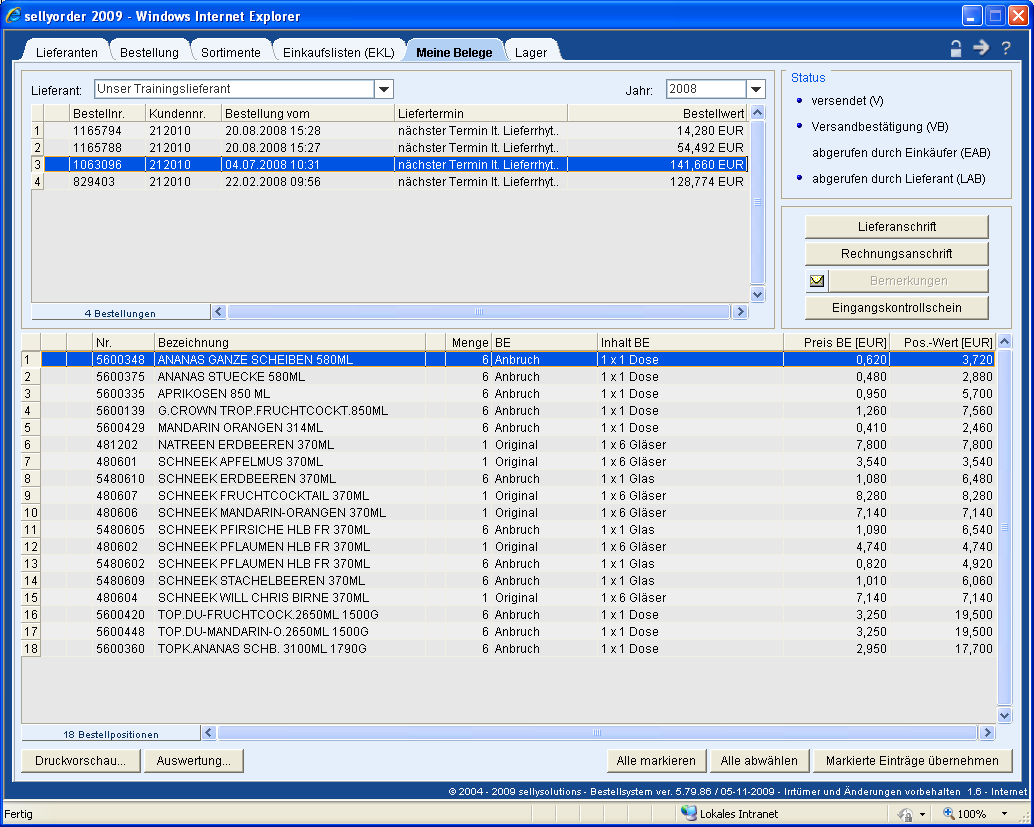Click the Lieferanschrift button
1034x827 pixels.
pyautogui.click(x=896, y=227)
